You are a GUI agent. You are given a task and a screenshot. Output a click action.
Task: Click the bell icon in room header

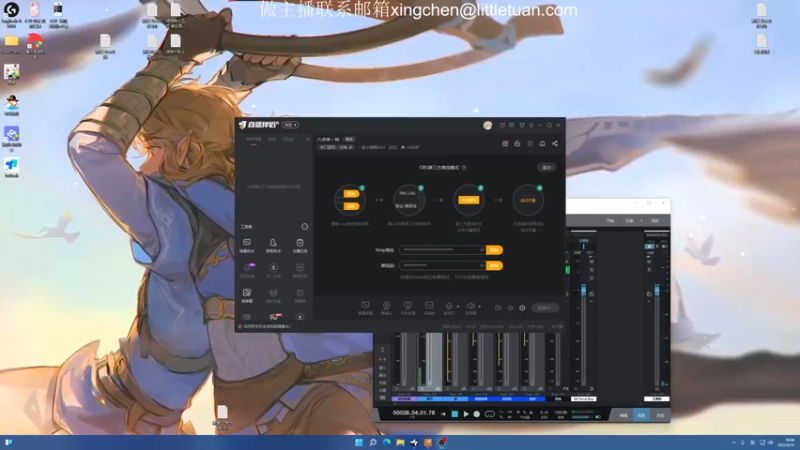pyautogui.click(x=542, y=144)
